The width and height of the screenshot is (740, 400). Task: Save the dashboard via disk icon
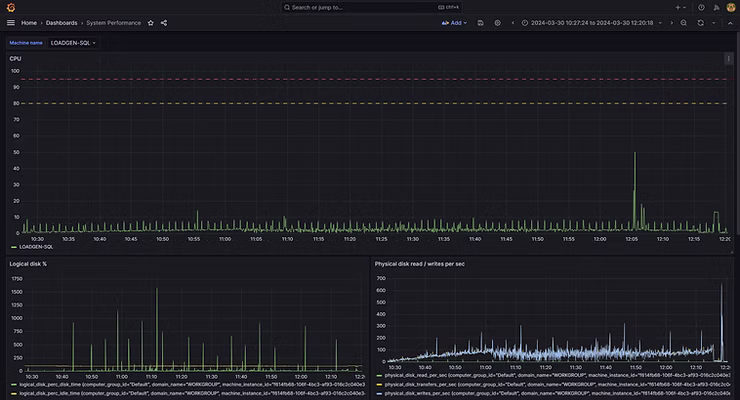pos(480,23)
